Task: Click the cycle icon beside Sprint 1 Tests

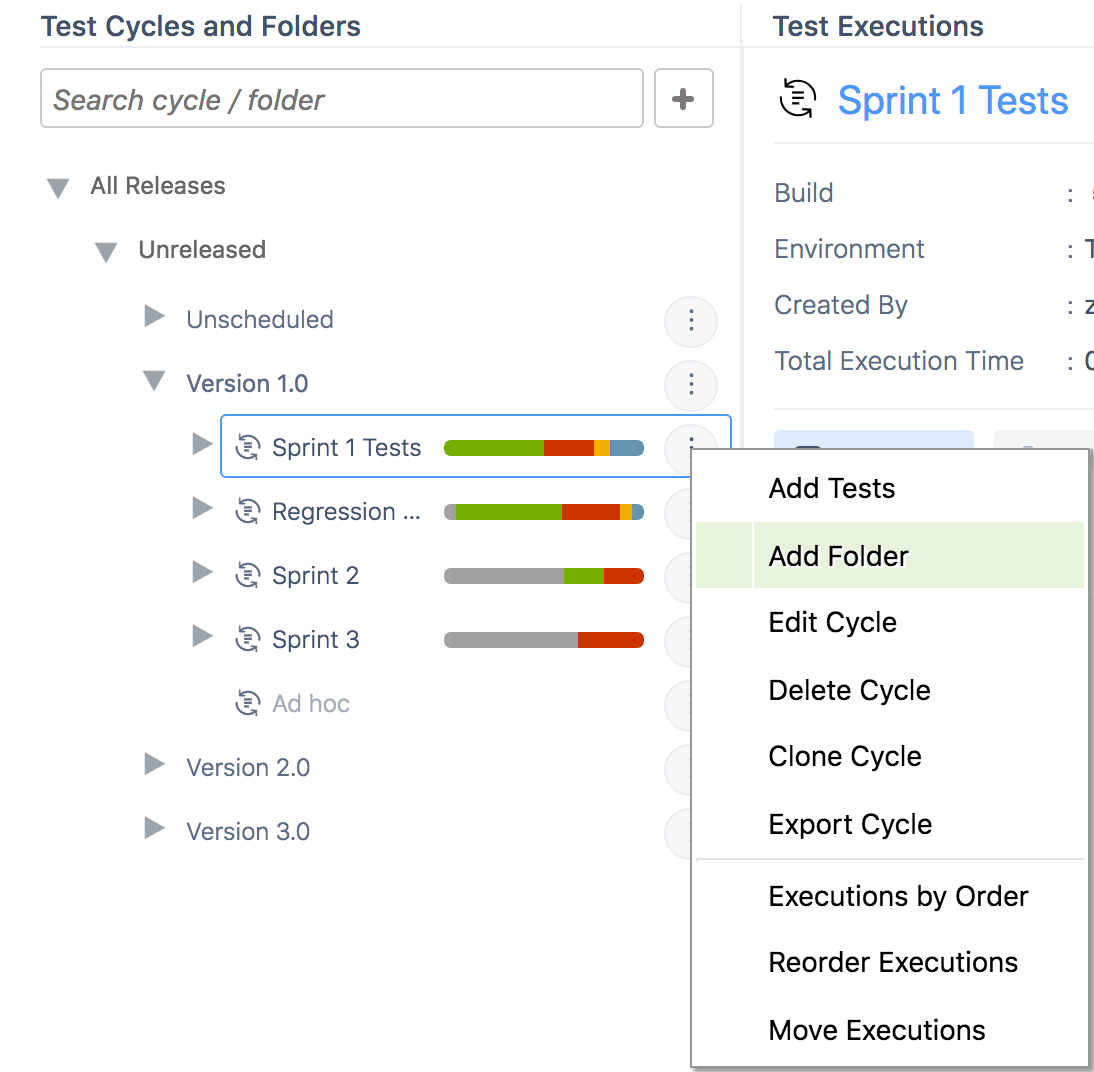Action: (x=248, y=447)
